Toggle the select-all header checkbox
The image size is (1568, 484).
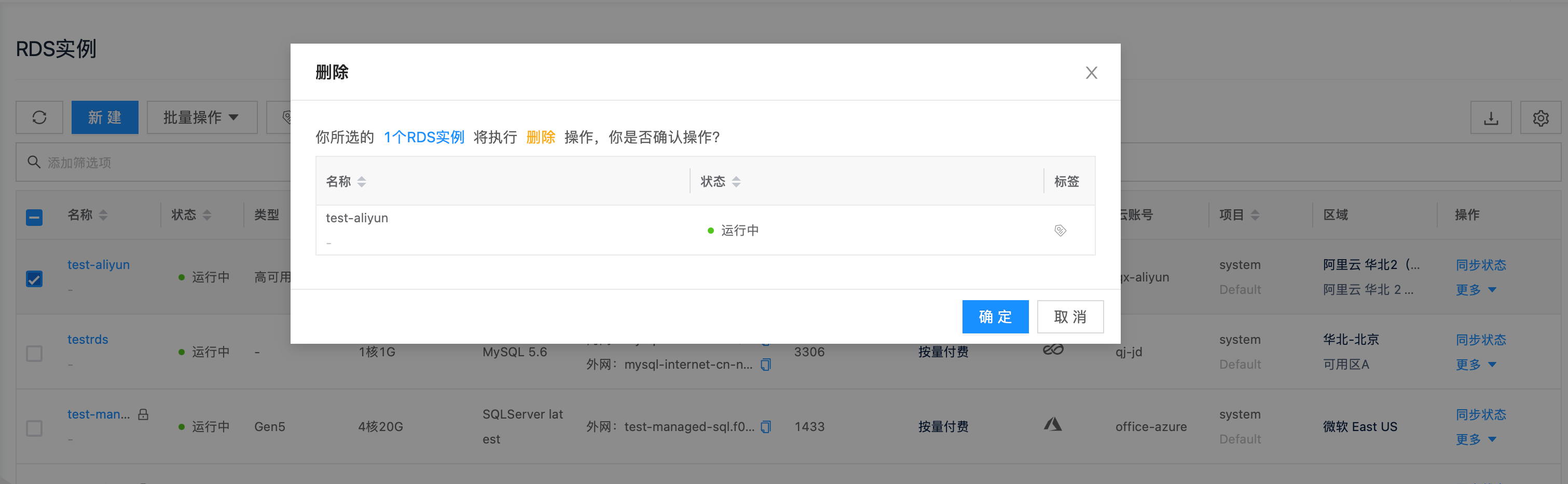point(35,217)
